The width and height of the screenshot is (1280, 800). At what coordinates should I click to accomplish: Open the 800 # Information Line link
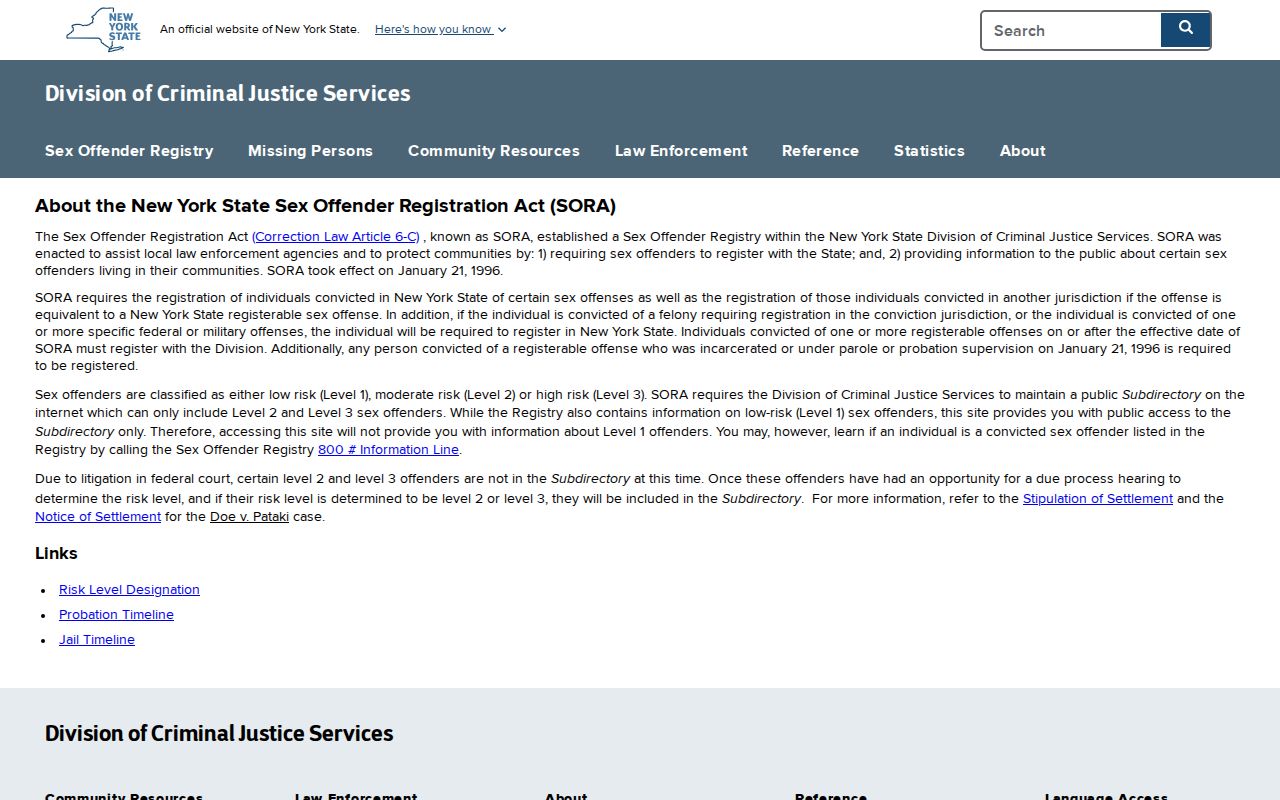388,450
